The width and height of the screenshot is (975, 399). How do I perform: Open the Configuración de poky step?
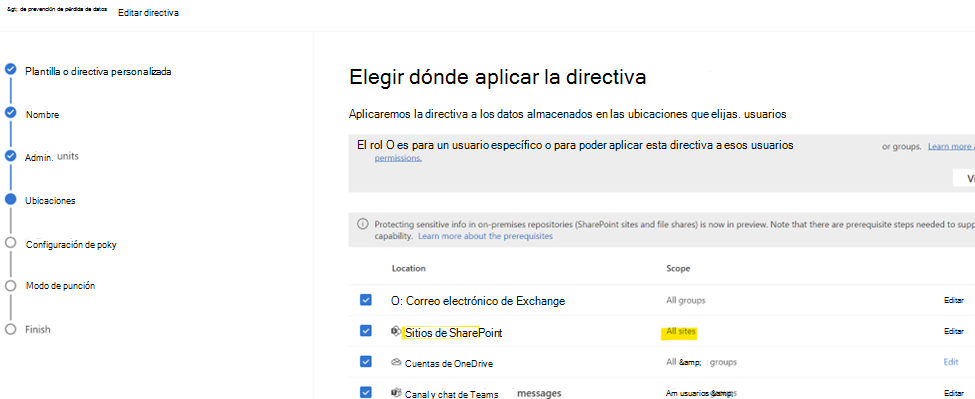[71, 245]
